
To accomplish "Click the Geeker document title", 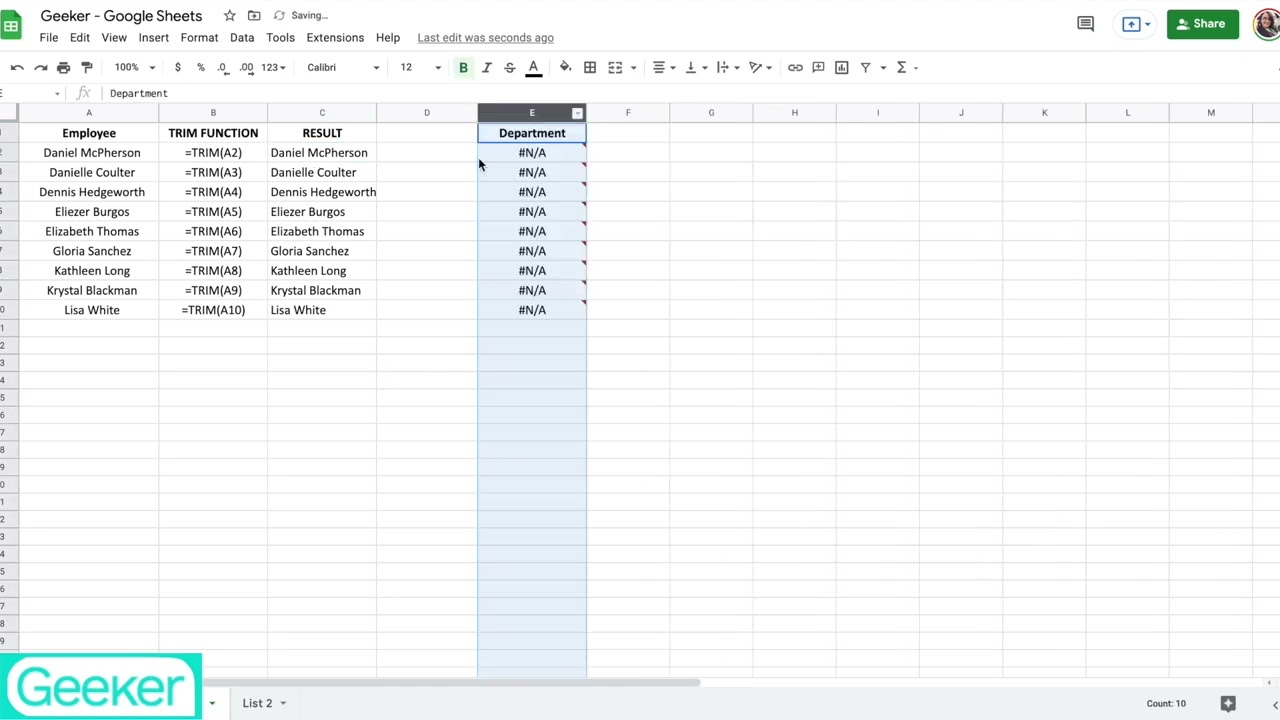I will [121, 16].
